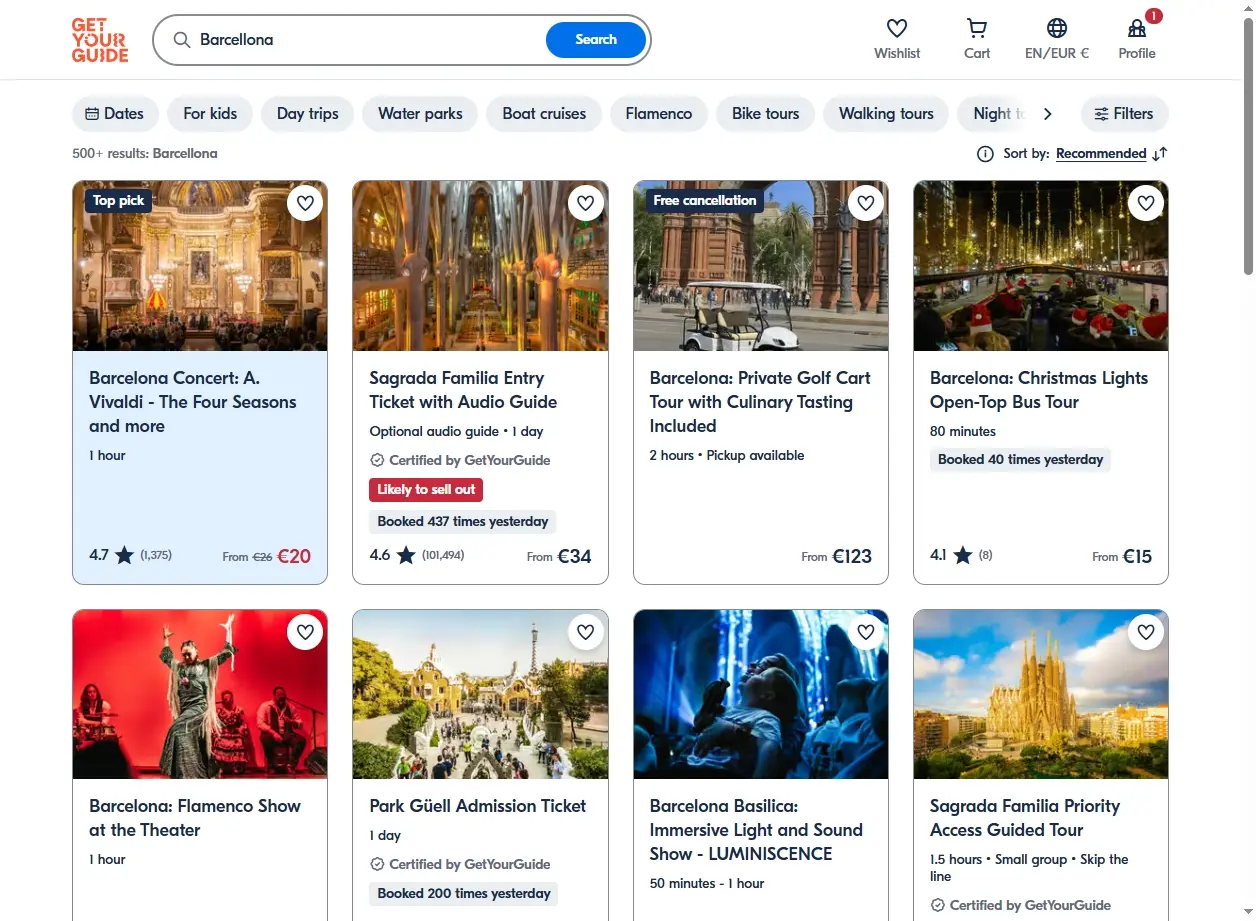Open the Vivaldi concert hall thumbnail

[200, 266]
